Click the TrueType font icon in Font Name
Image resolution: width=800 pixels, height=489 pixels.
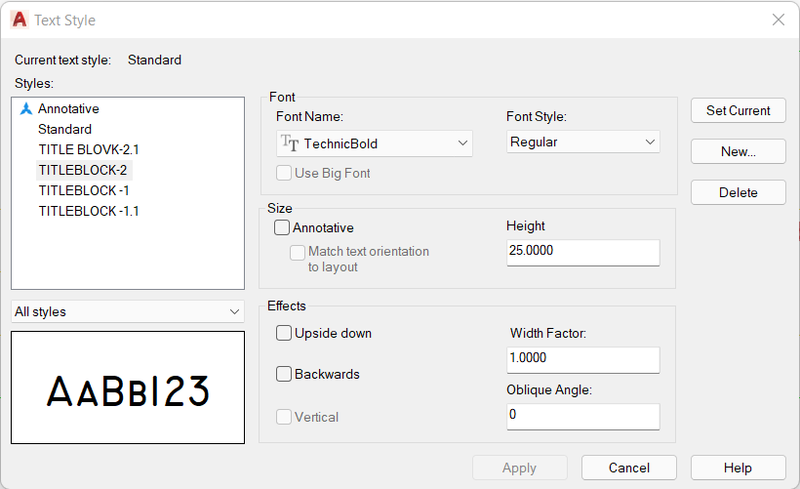pyautogui.click(x=289, y=143)
